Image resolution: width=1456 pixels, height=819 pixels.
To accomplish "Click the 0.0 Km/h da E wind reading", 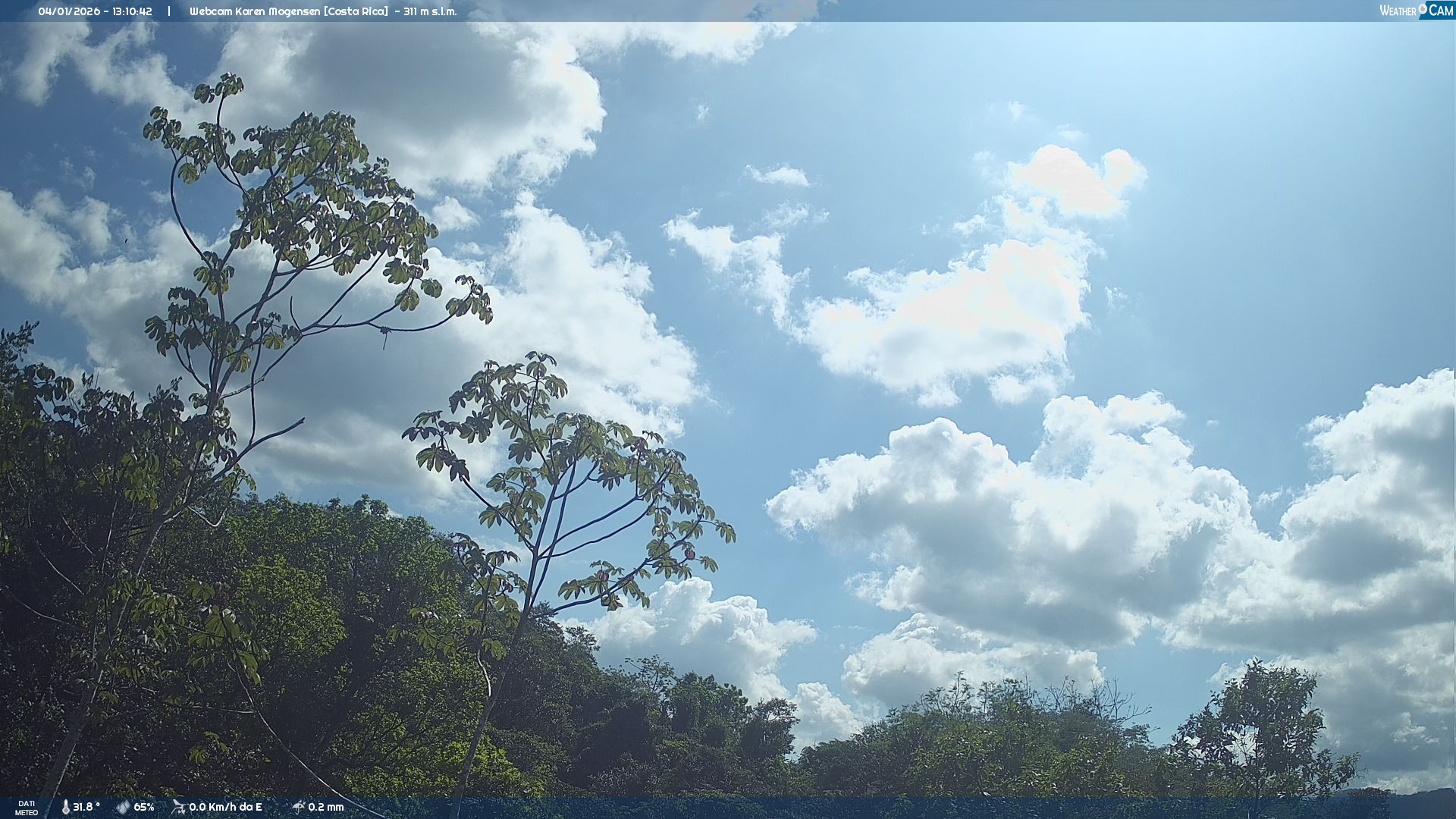I will (225, 807).
